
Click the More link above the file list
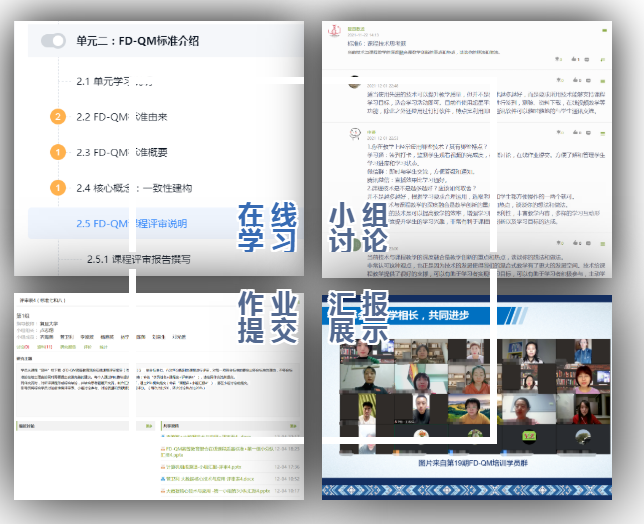[293, 426]
